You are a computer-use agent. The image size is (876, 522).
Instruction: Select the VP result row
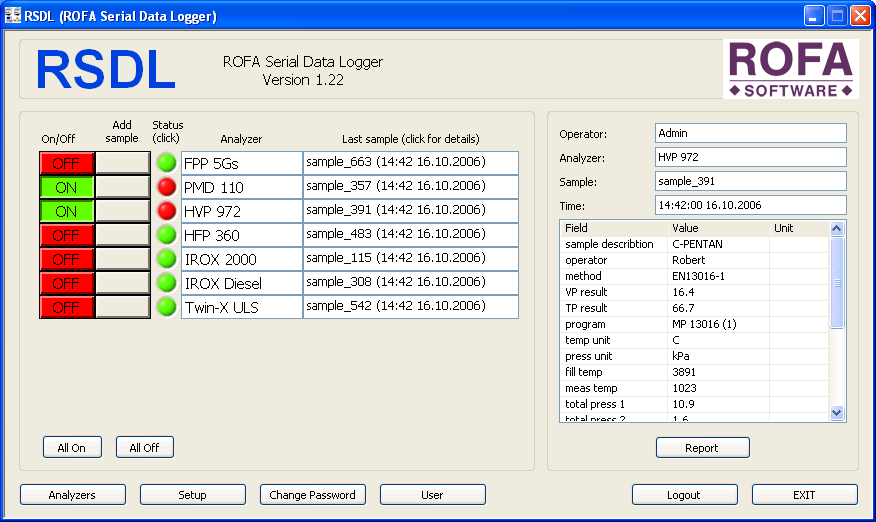point(694,292)
